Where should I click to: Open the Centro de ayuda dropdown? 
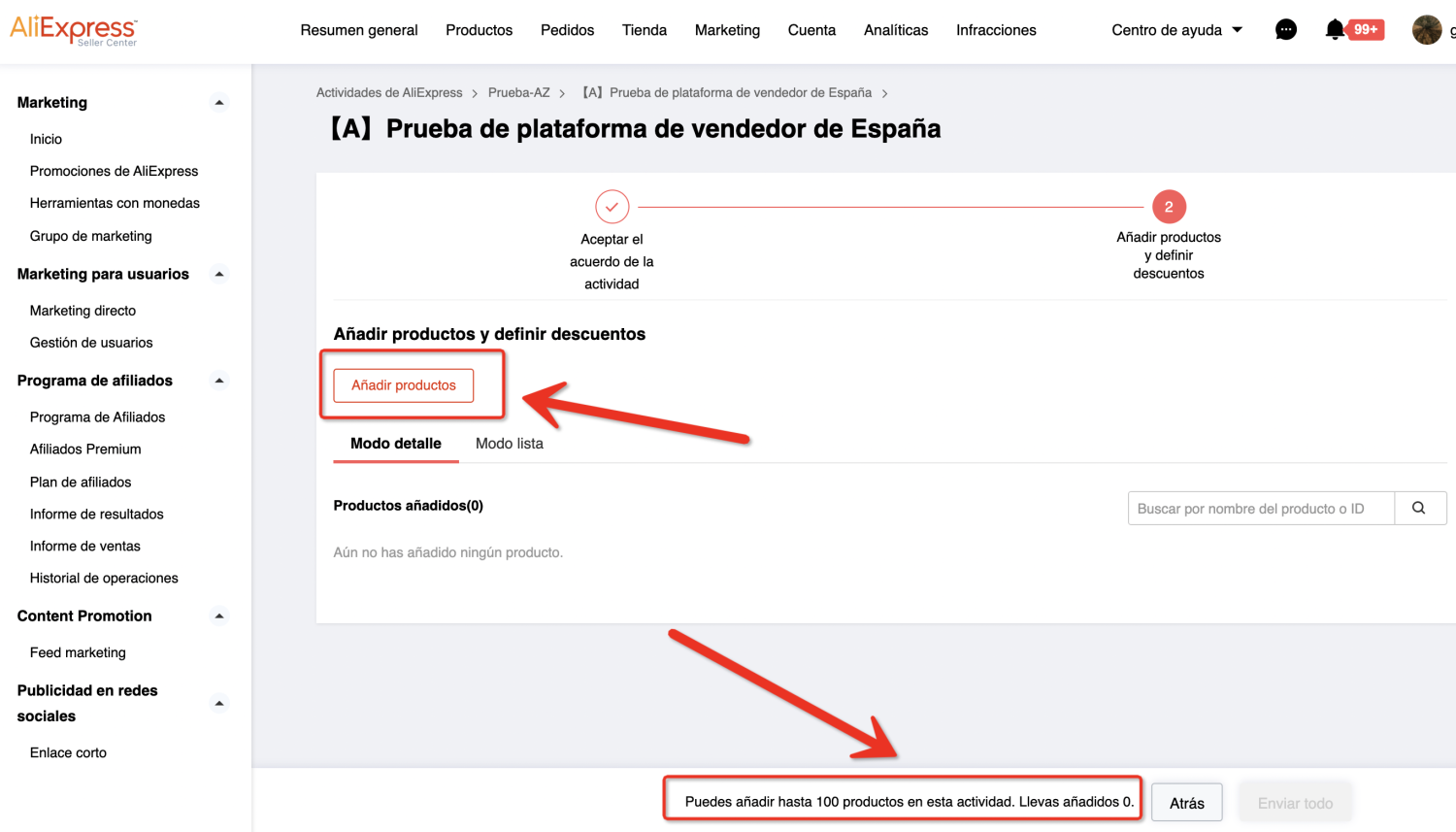click(x=1177, y=30)
